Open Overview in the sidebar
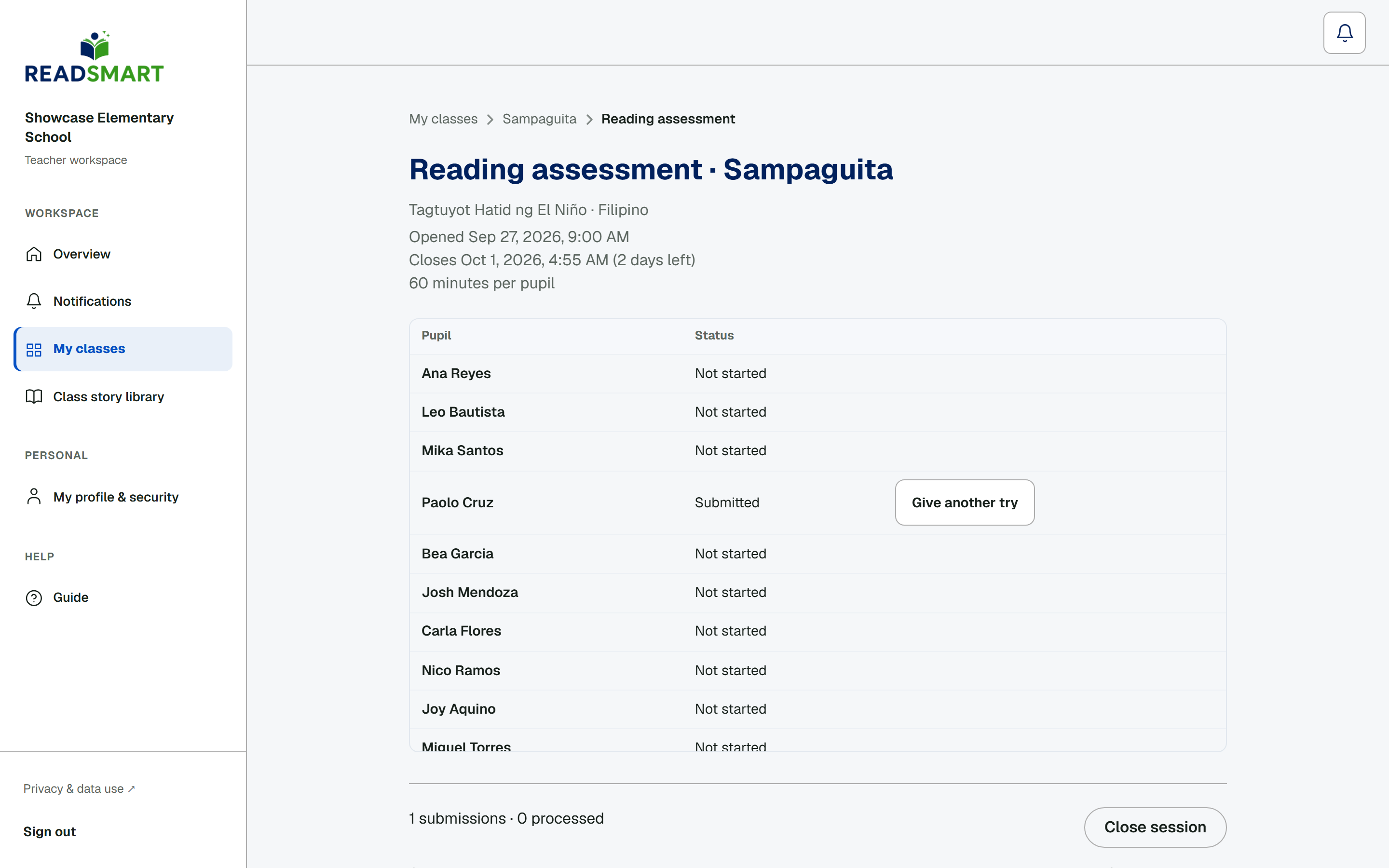The width and height of the screenshot is (1389, 868). (123, 254)
